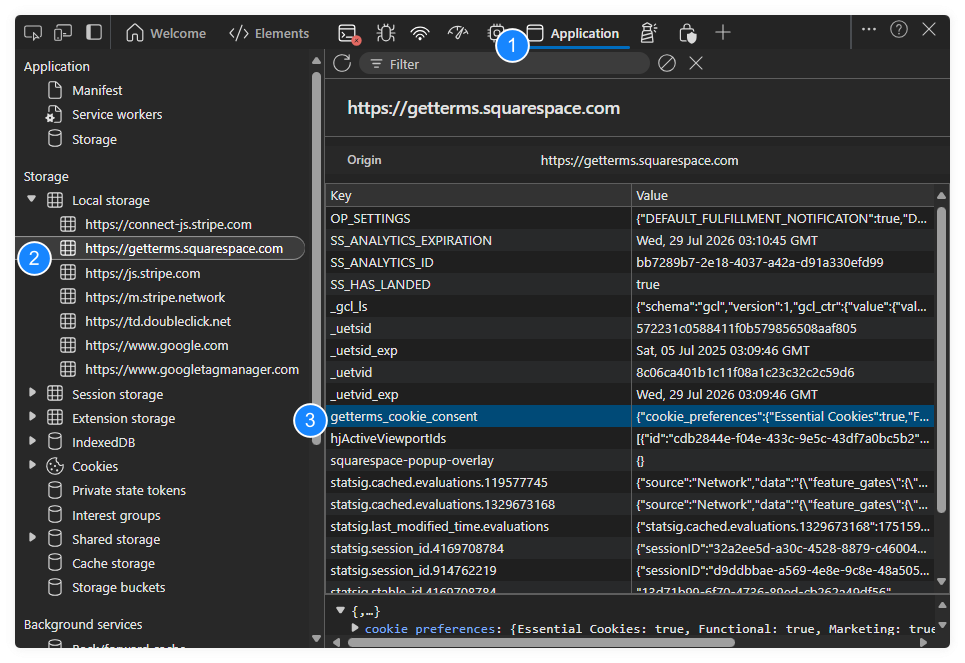
Task: Toggle device emulation icon
Action: coord(63,33)
